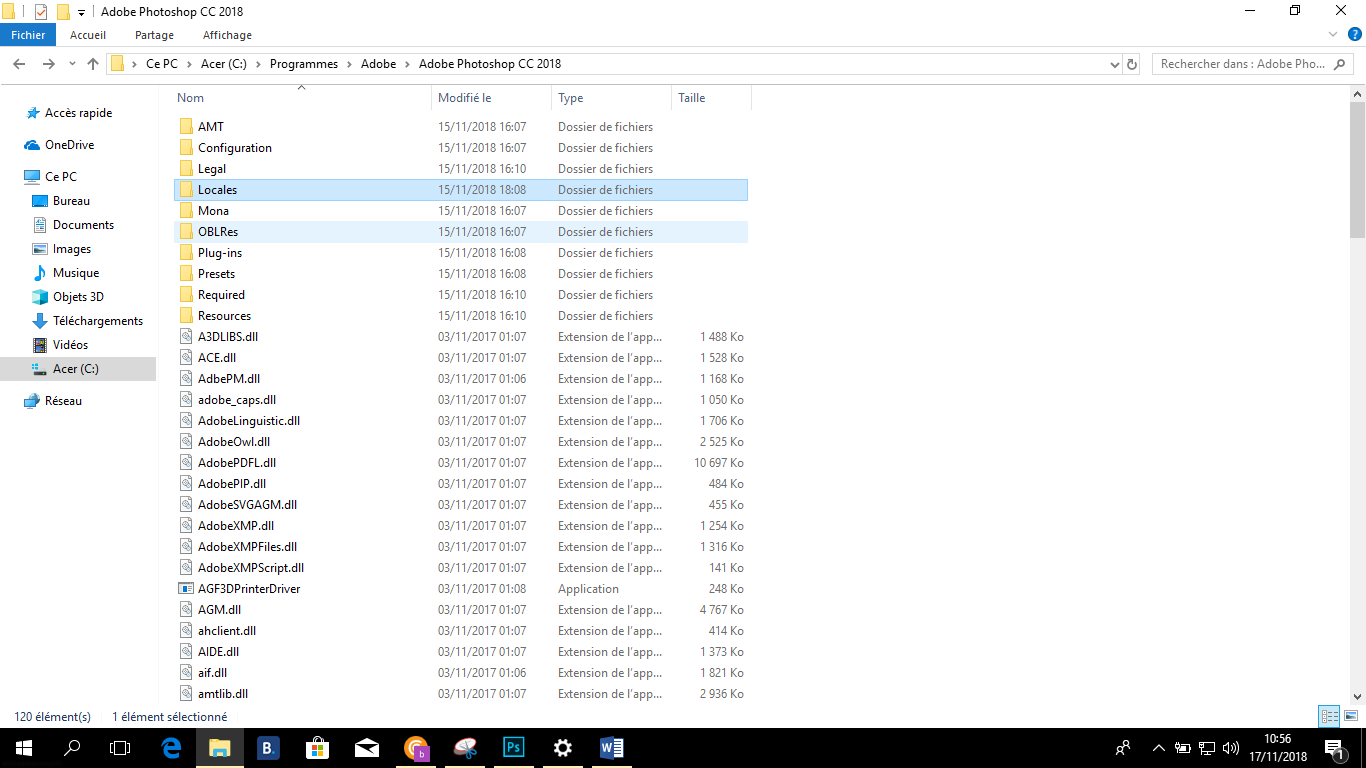Open the taskbar app with B icon
1366x768 pixels.
[269, 747]
